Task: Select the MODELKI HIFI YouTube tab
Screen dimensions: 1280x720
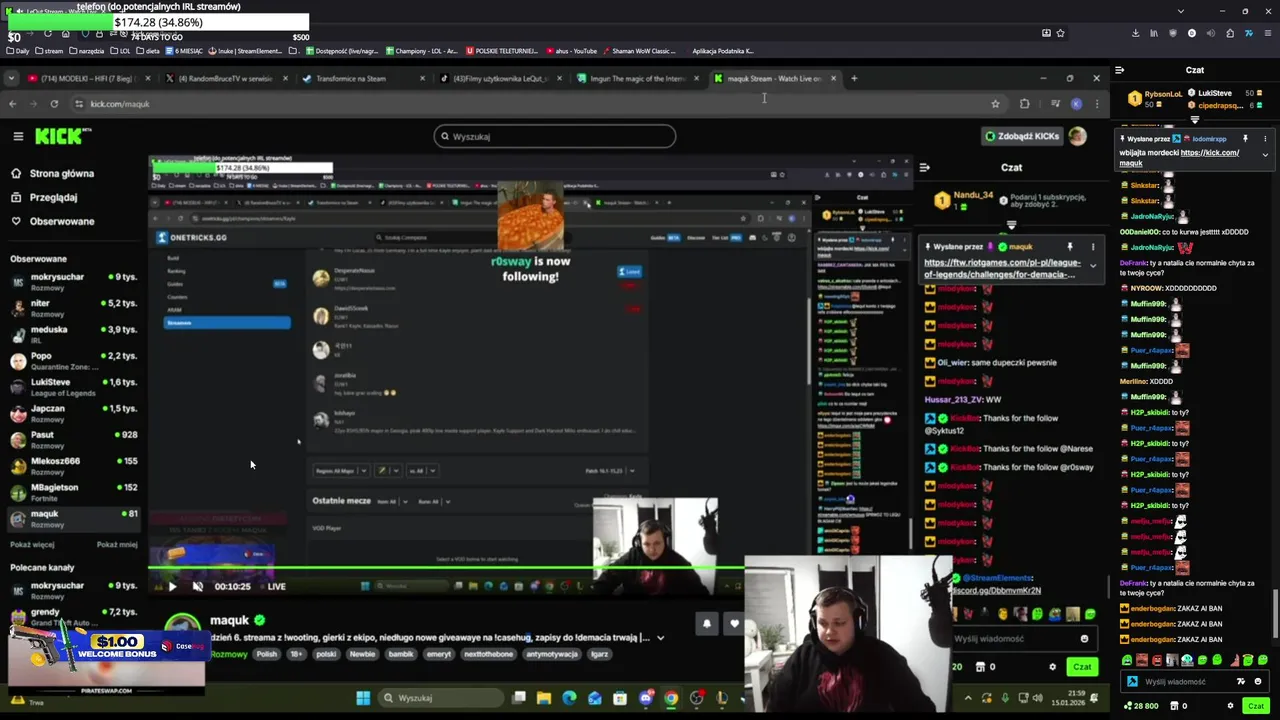Action: pyautogui.click(x=89, y=78)
